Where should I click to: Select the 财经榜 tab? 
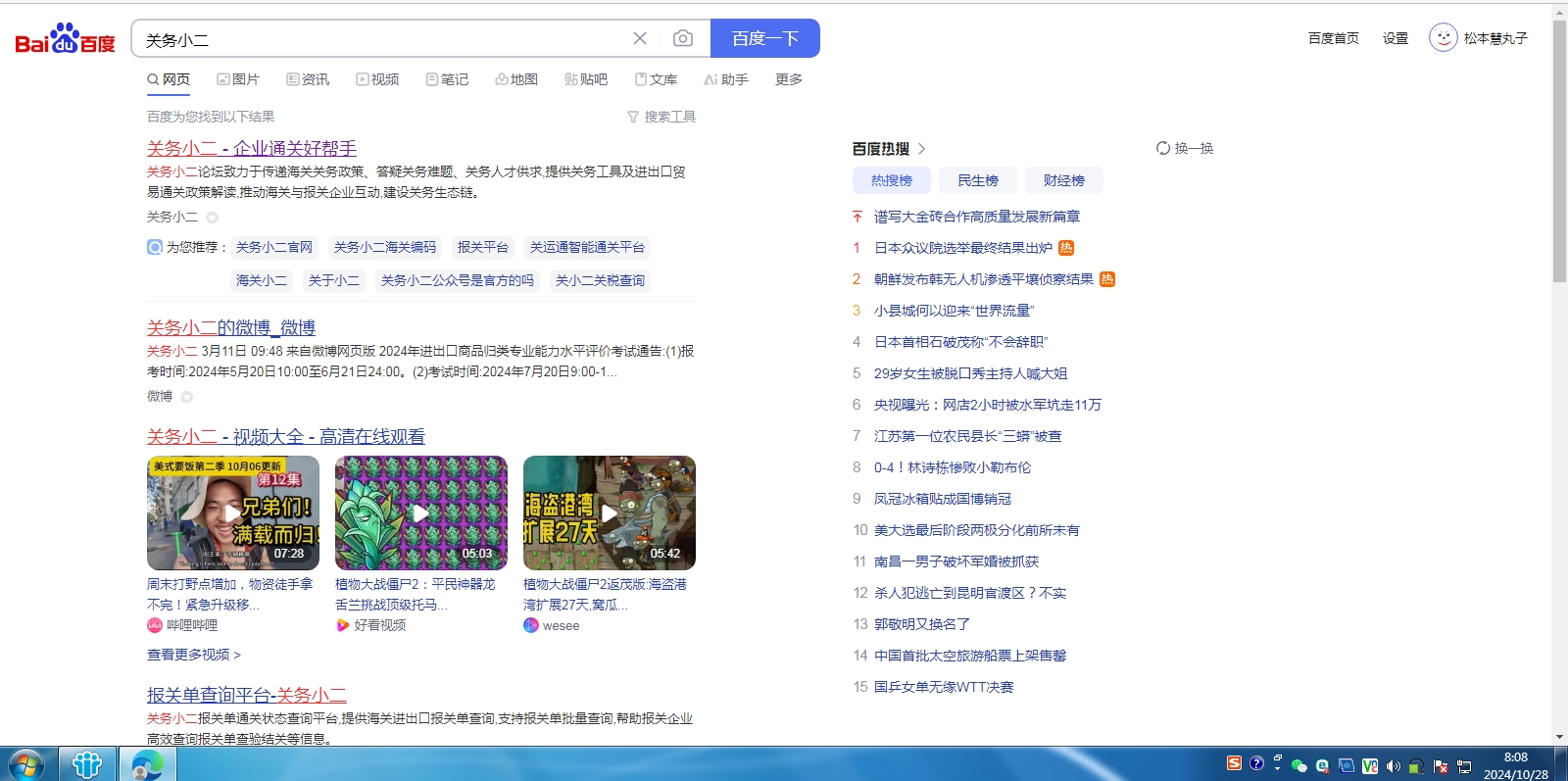click(x=1064, y=180)
